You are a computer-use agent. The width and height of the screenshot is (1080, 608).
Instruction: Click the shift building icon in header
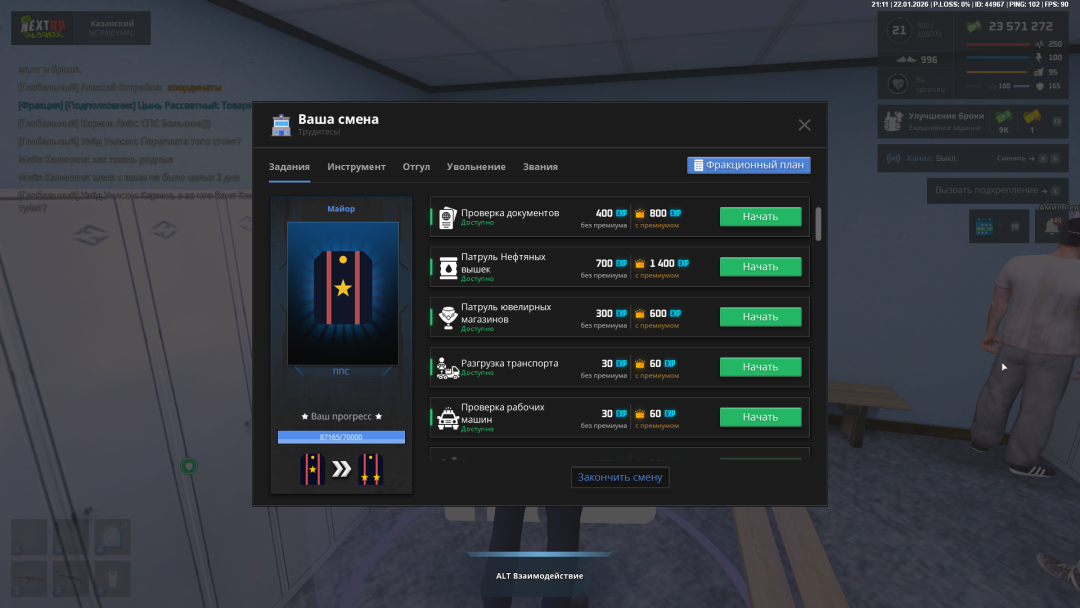[x=281, y=125]
